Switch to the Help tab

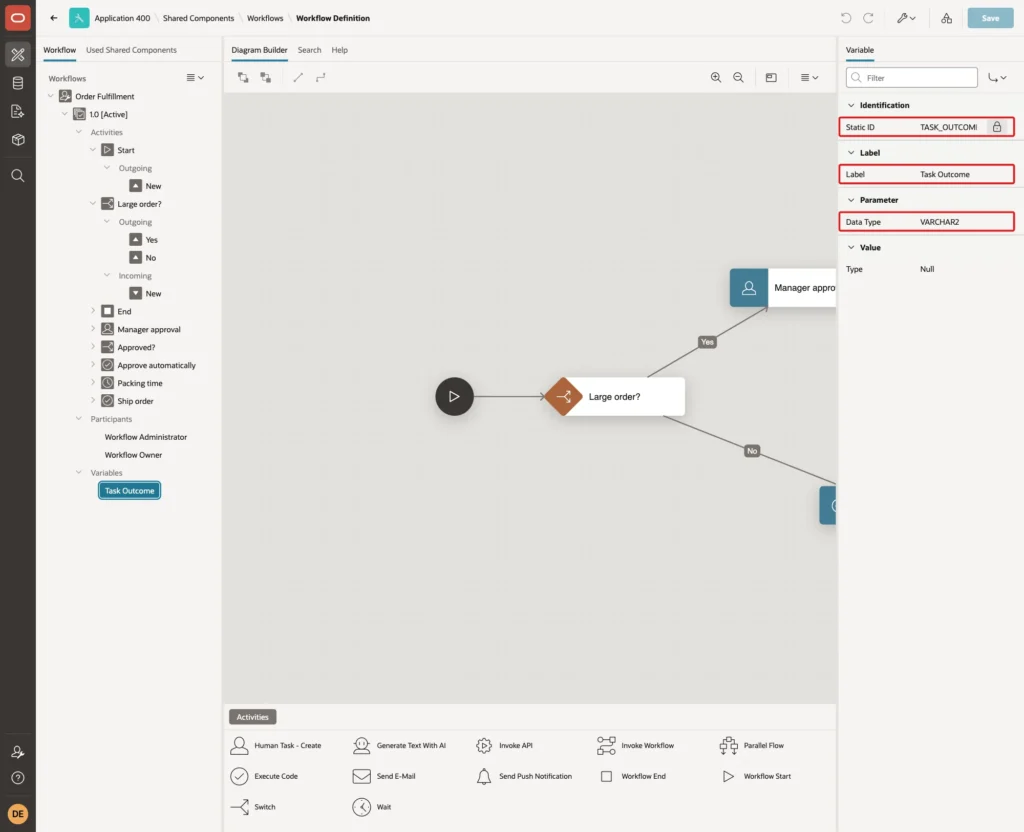[x=340, y=50]
